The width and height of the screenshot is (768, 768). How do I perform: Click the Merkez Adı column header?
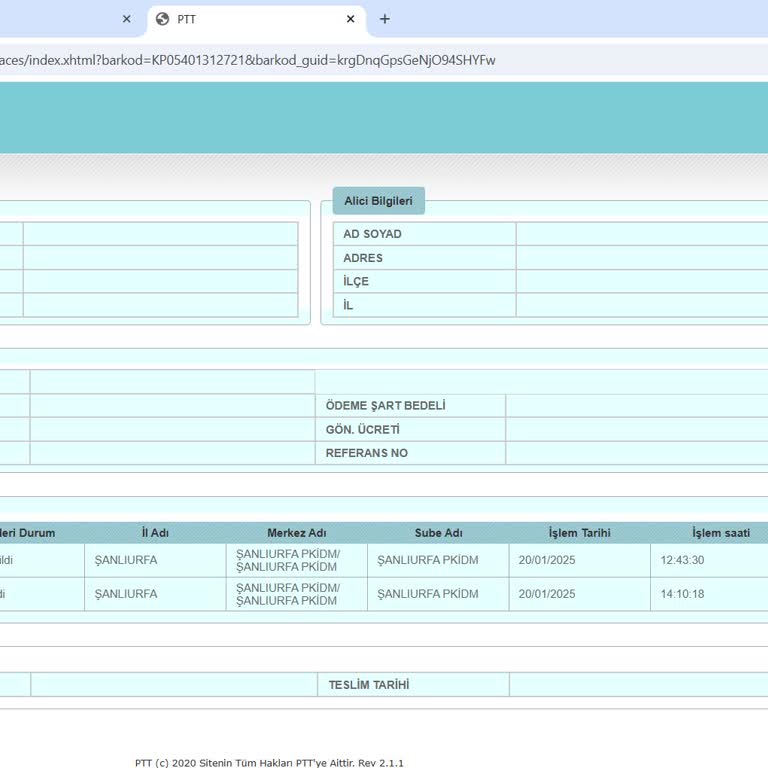pos(296,533)
